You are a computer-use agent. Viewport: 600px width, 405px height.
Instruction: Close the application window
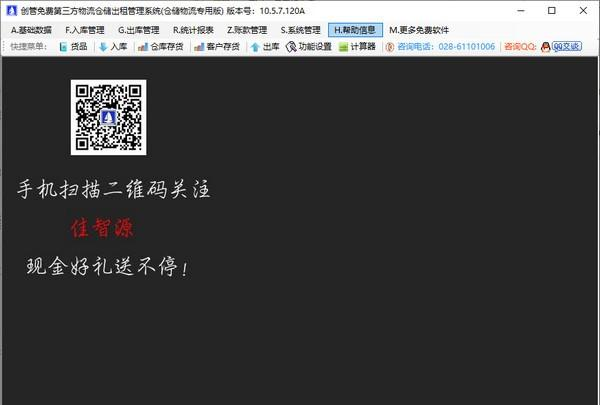pos(583,11)
